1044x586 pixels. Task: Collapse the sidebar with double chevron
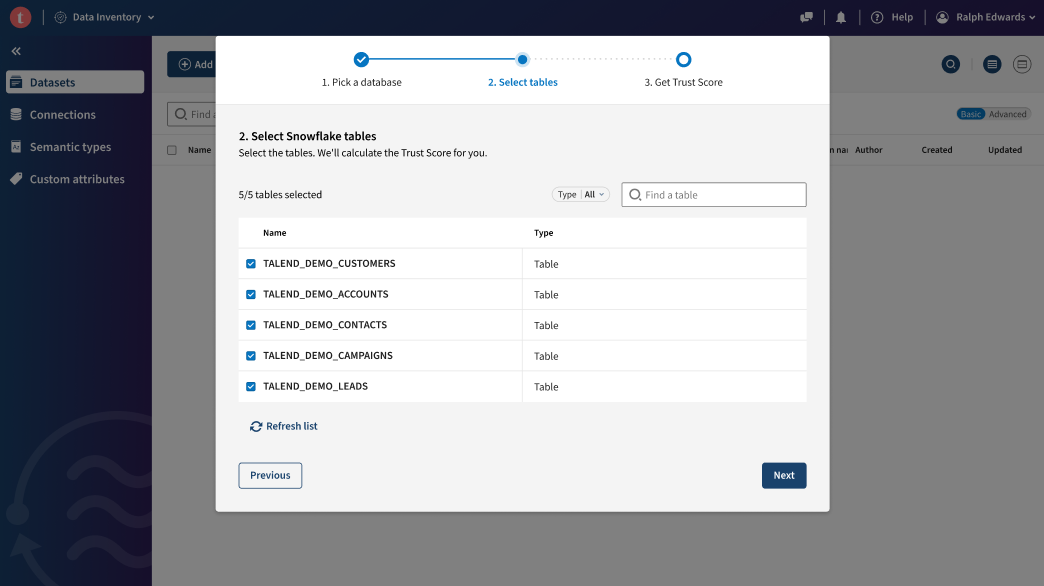16,51
